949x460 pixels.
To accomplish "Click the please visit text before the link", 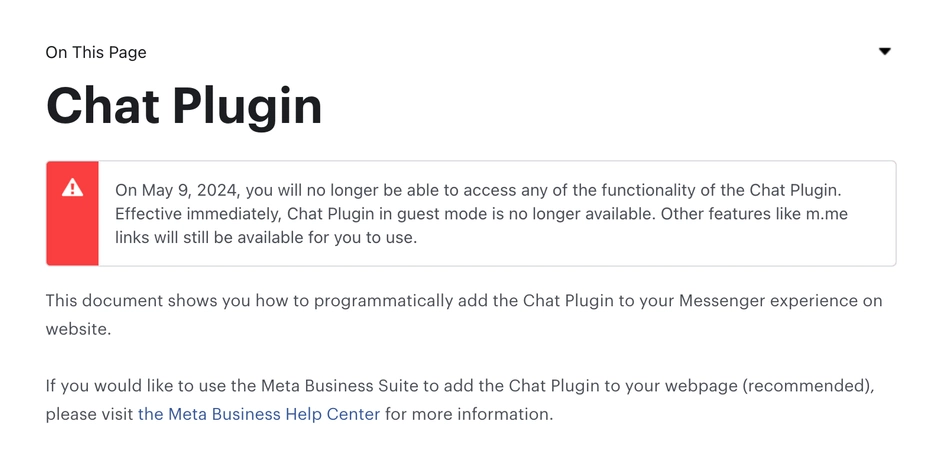I will tap(90, 414).
